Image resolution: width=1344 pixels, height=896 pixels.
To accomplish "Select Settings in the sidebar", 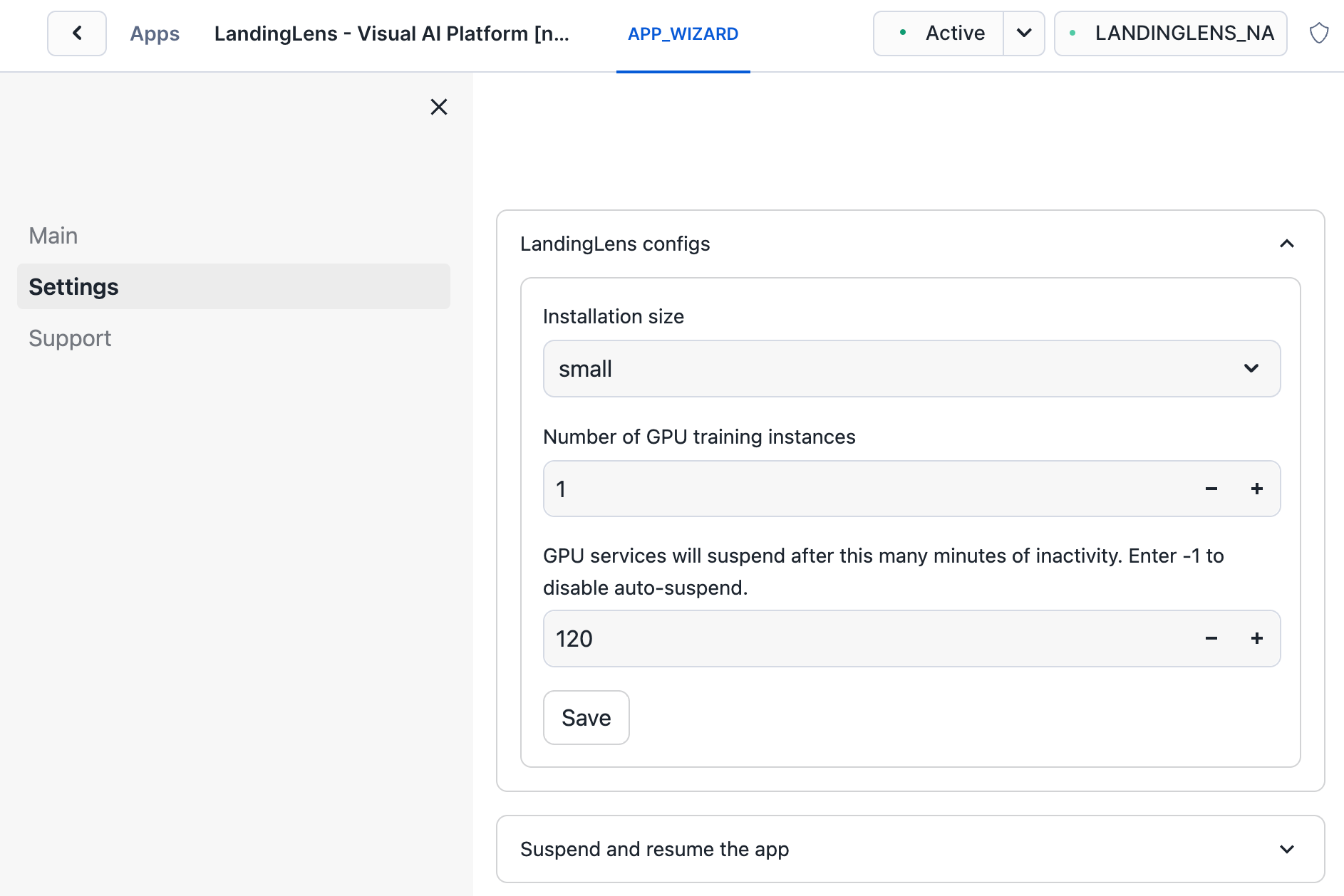I will (x=73, y=286).
